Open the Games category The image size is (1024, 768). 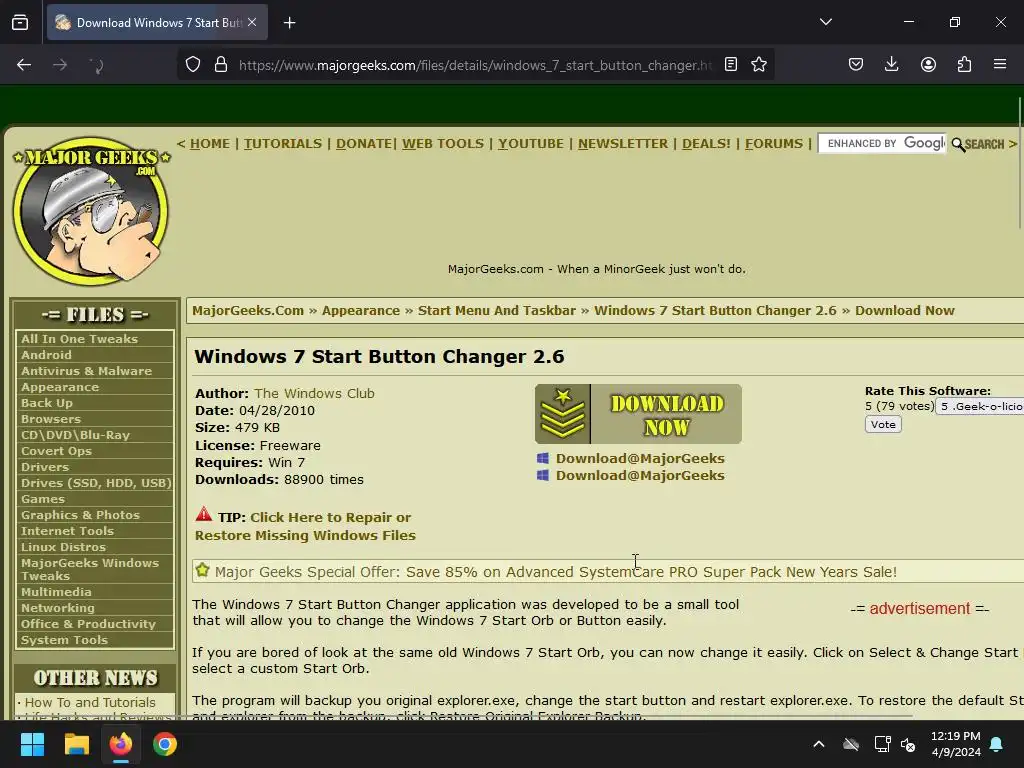pyautogui.click(x=42, y=499)
